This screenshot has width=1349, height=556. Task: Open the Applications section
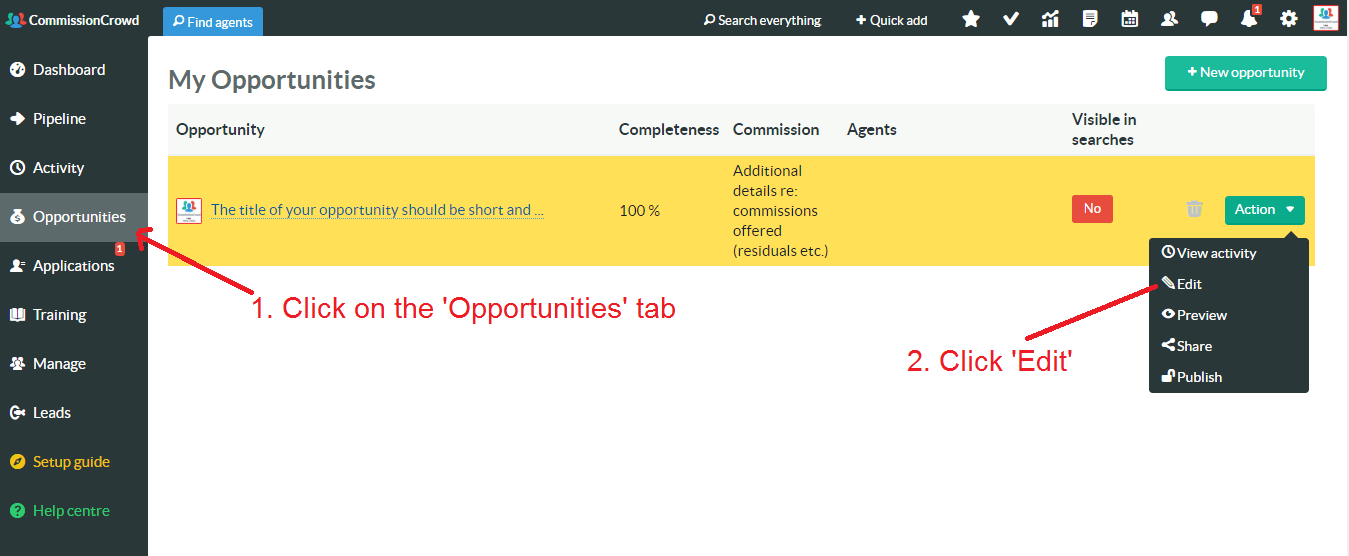74,266
